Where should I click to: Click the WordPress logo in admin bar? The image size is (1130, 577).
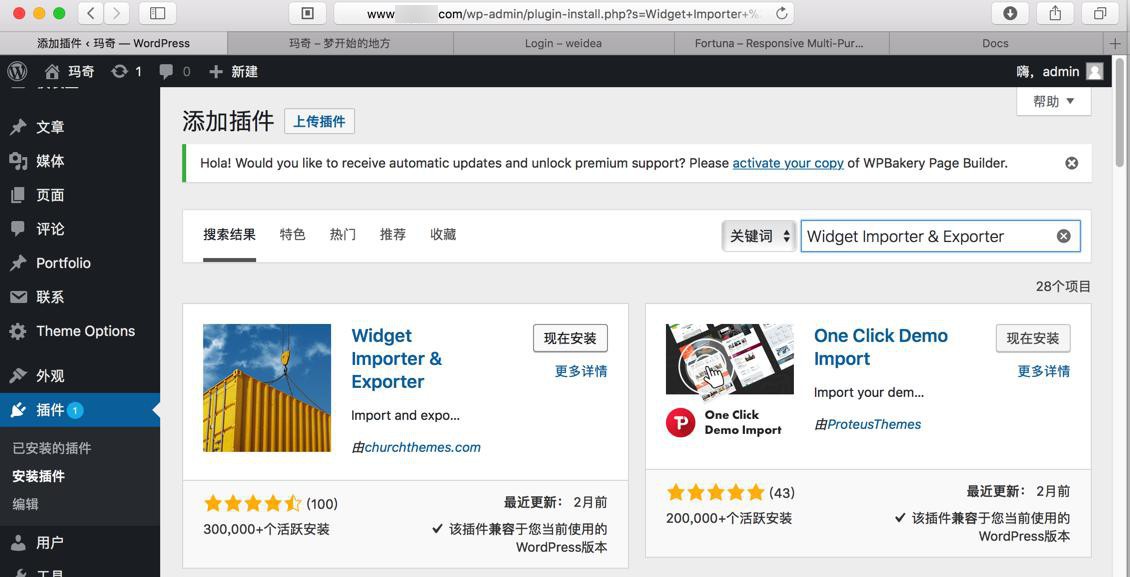click(17, 71)
